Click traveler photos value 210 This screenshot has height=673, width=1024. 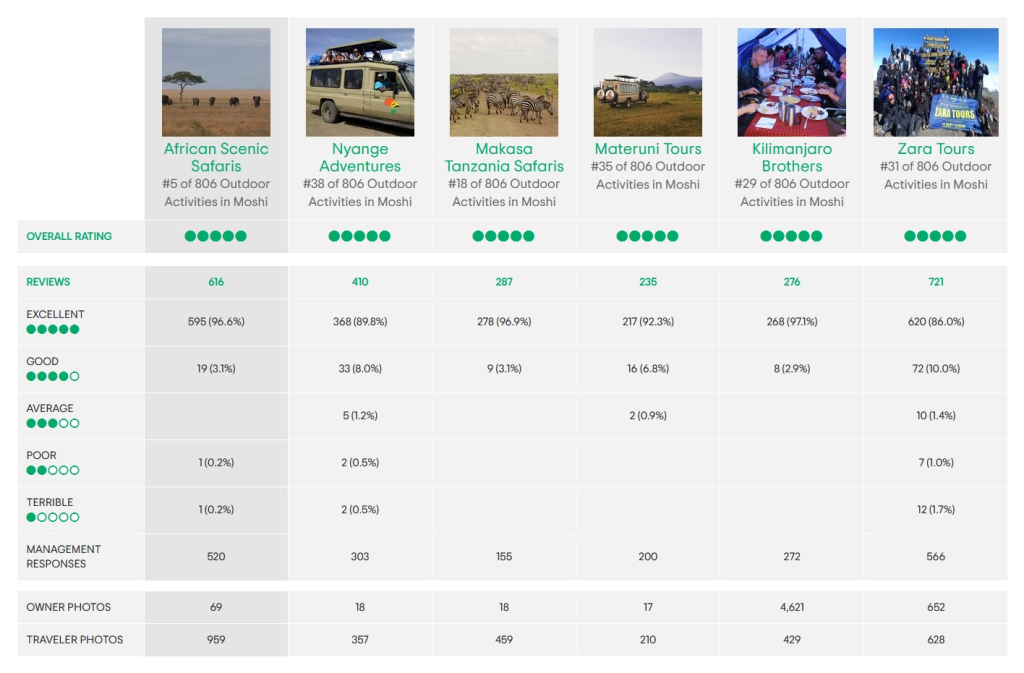pos(648,640)
